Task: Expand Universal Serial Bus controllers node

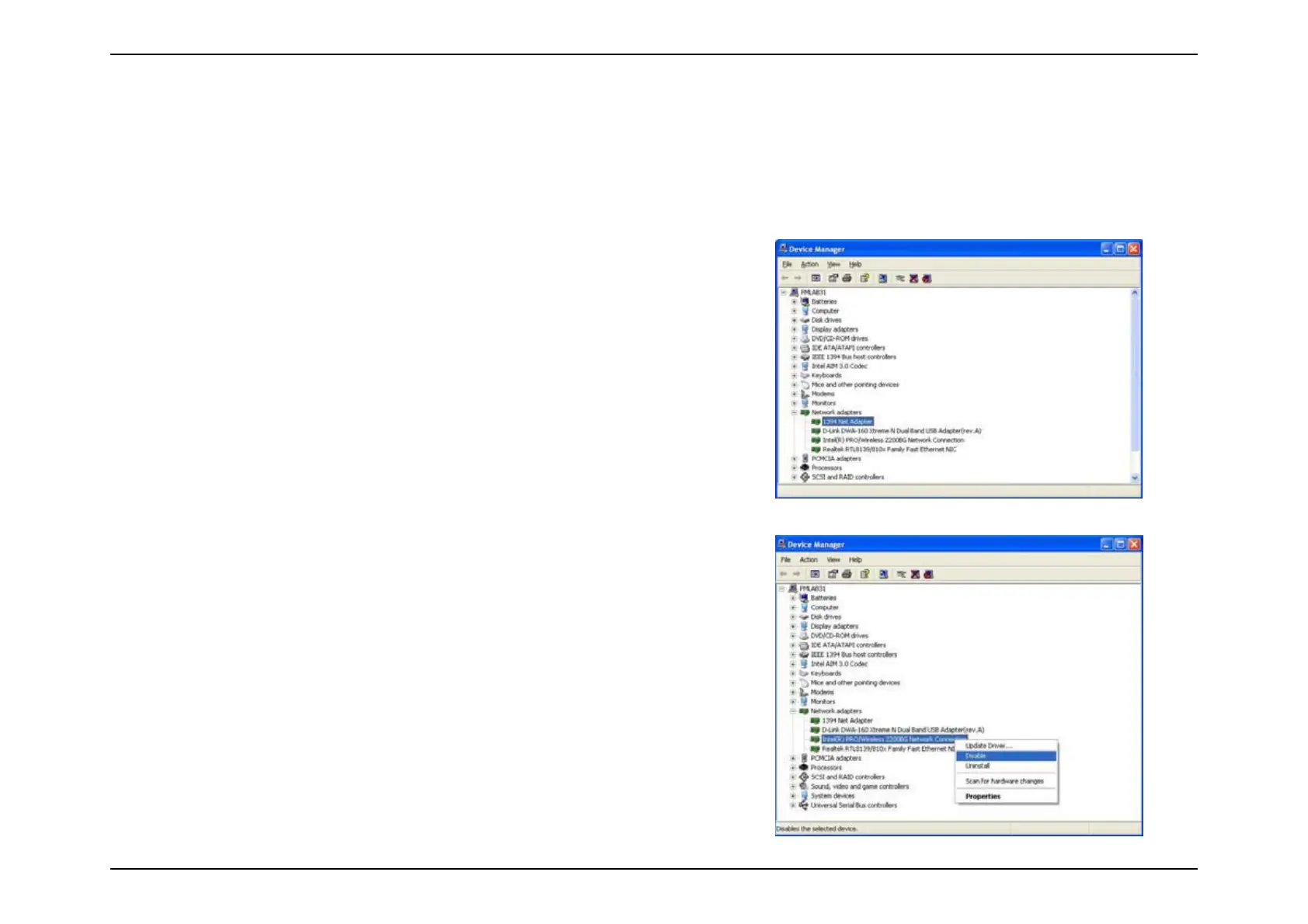Action: coord(792,805)
